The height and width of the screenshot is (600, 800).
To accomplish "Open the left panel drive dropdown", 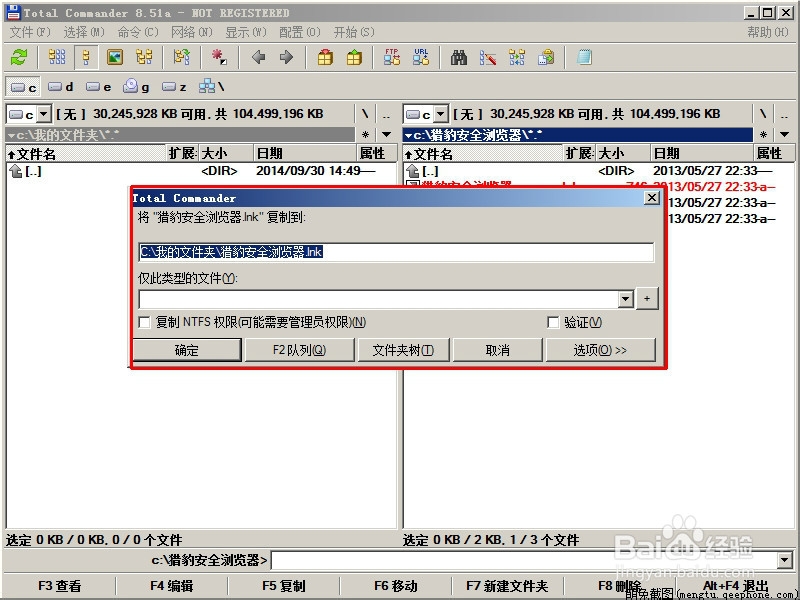I will pos(44,114).
